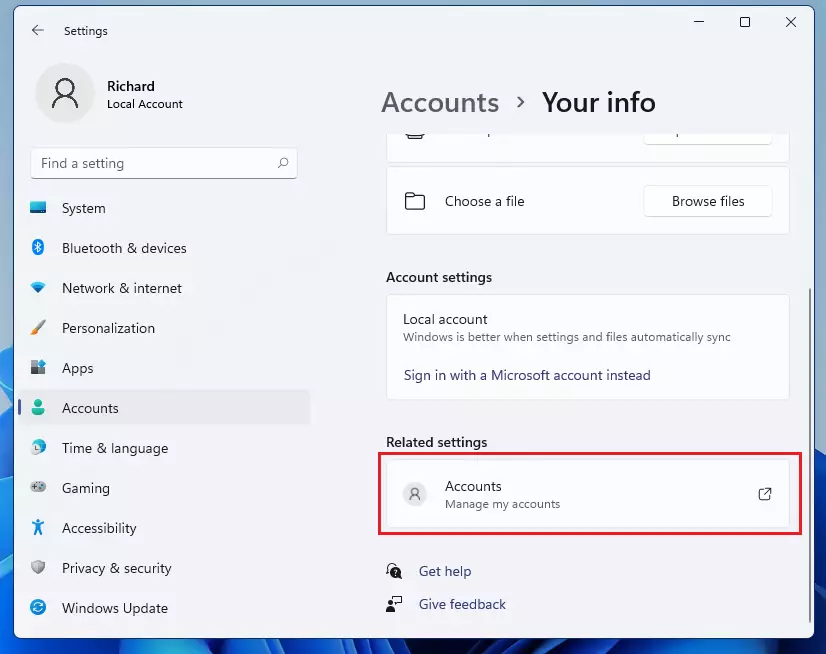Maximize the Settings window
The image size is (826, 654).
[x=745, y=22]
